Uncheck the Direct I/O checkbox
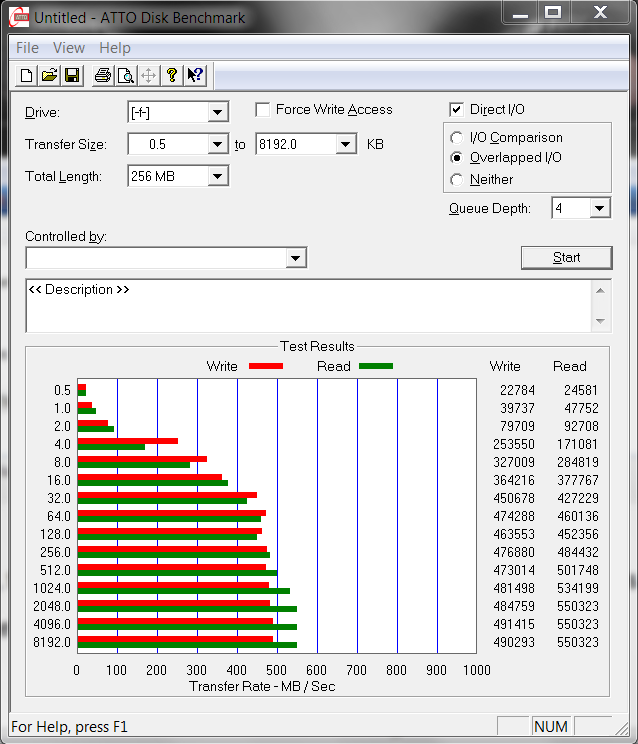 pos(457,110)
